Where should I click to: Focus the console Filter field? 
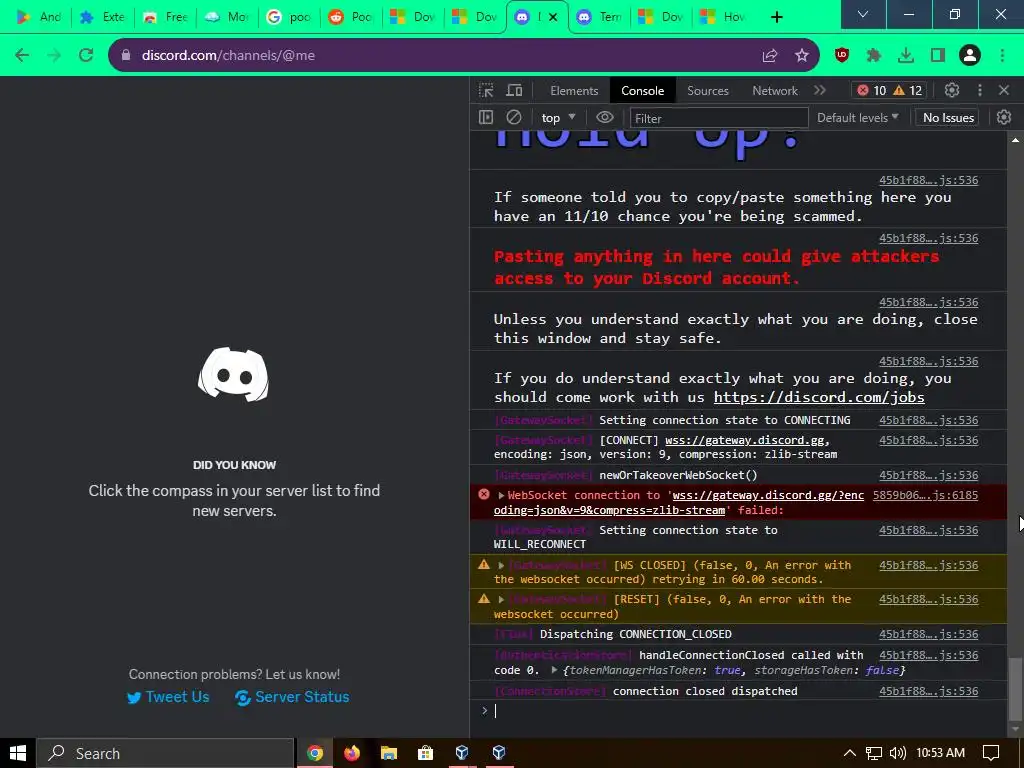point(718,118)
